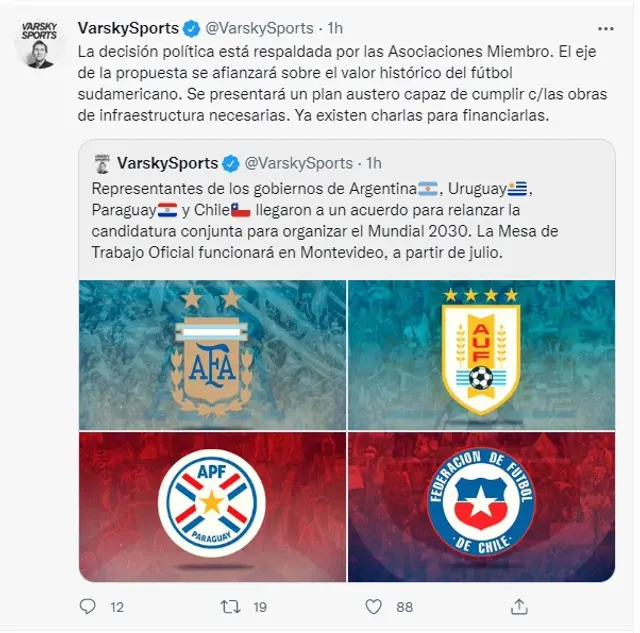Like the tweet with heart icon
This screenshot has height=633, width=640.
pyautogui.click(x=373, y=607)
